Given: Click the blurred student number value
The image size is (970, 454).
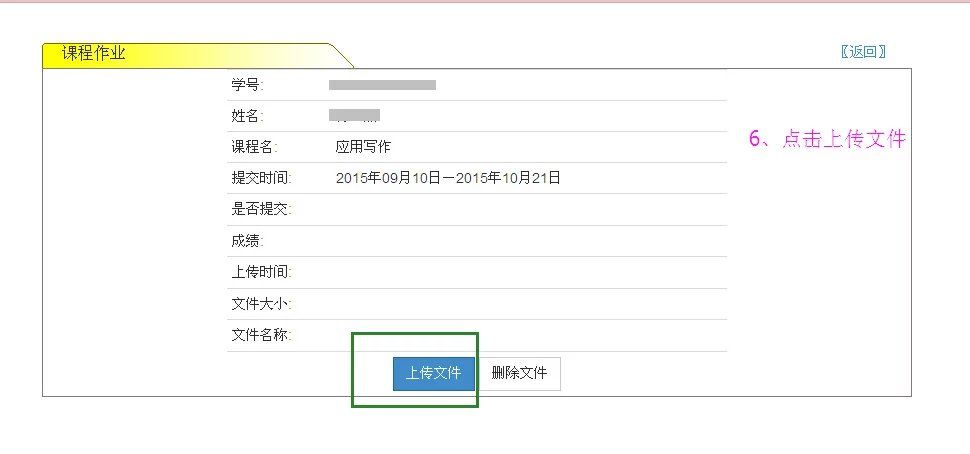Looking at the screenshot, I should (382, 85).
